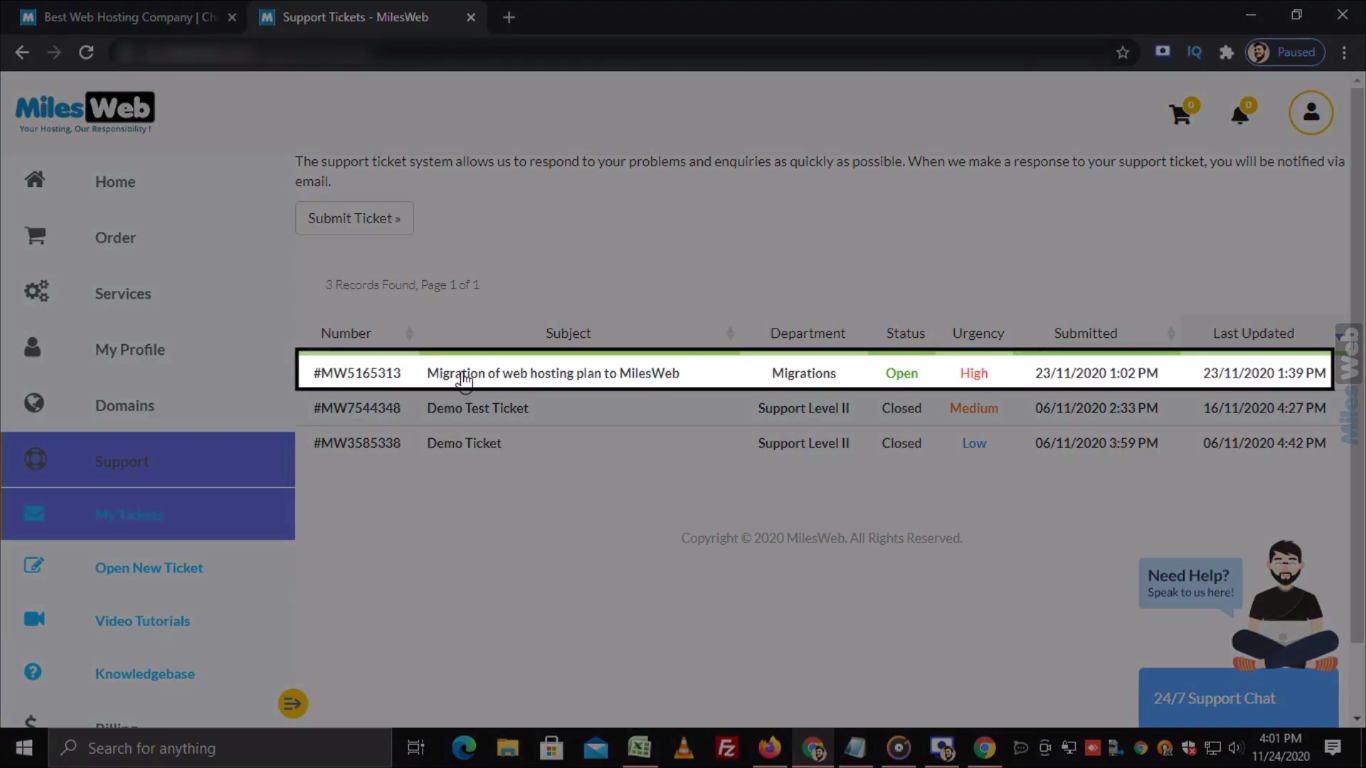Open the Services sidebar link
This screenshot has height=768, width=1366.
(x=123, y=294)
